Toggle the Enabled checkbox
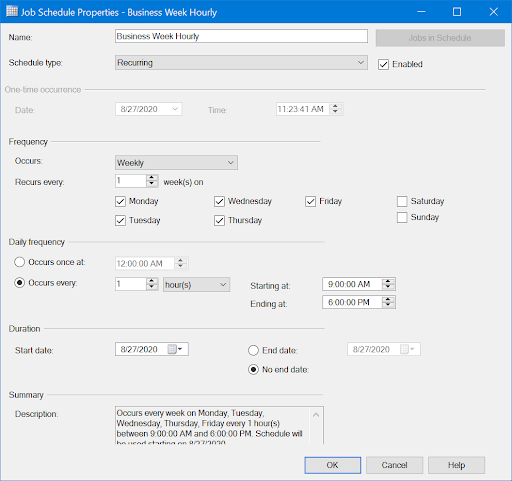The image size is (512, 481). tap(383, 64)
